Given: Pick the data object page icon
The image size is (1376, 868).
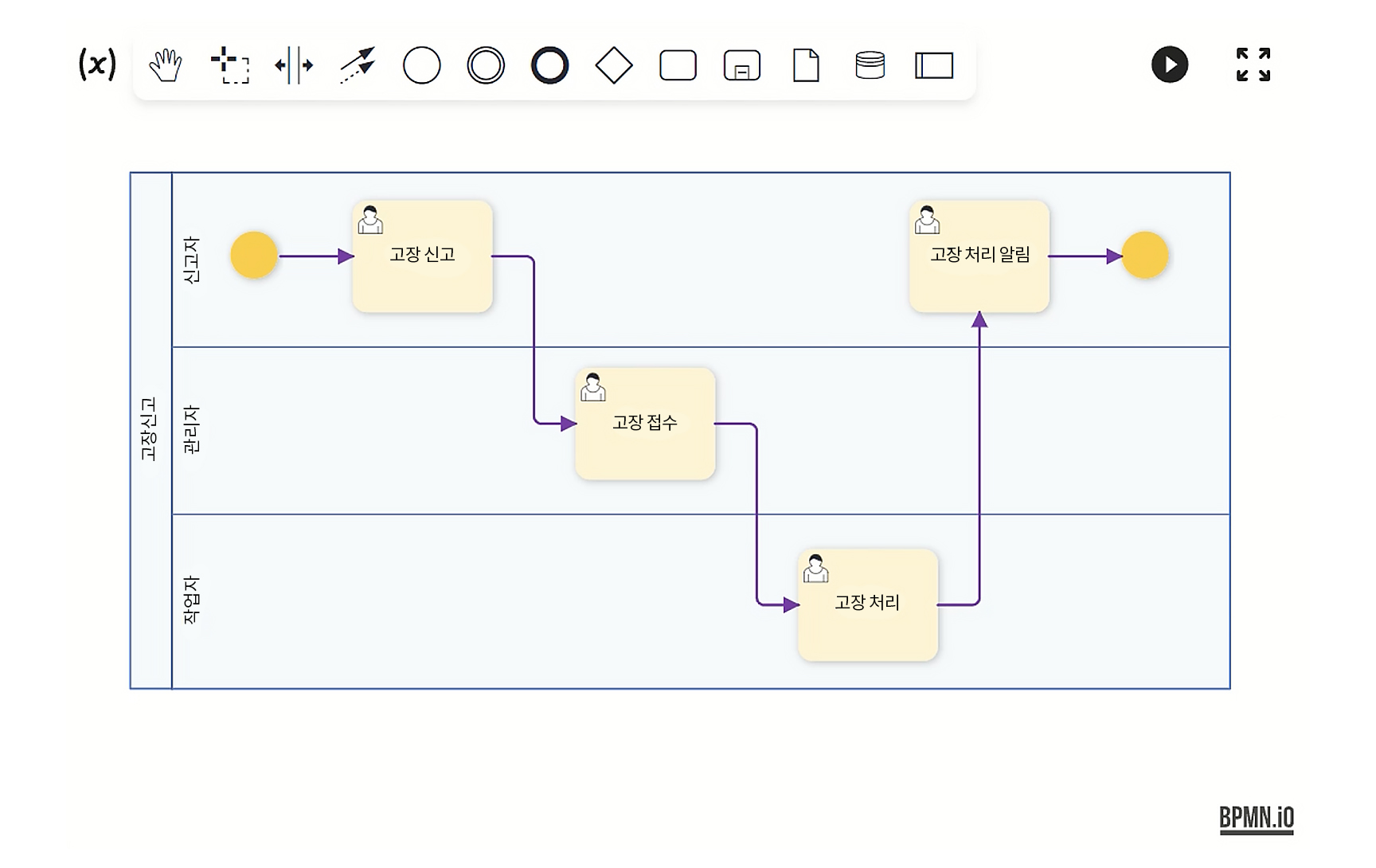Looking at the screenshot, I should [806, 65].
